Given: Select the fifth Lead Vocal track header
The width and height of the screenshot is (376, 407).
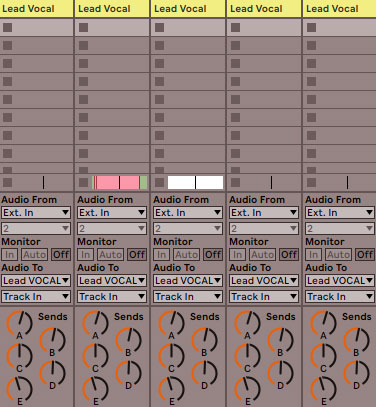Looking at the screenshot, I should [340, 8].
